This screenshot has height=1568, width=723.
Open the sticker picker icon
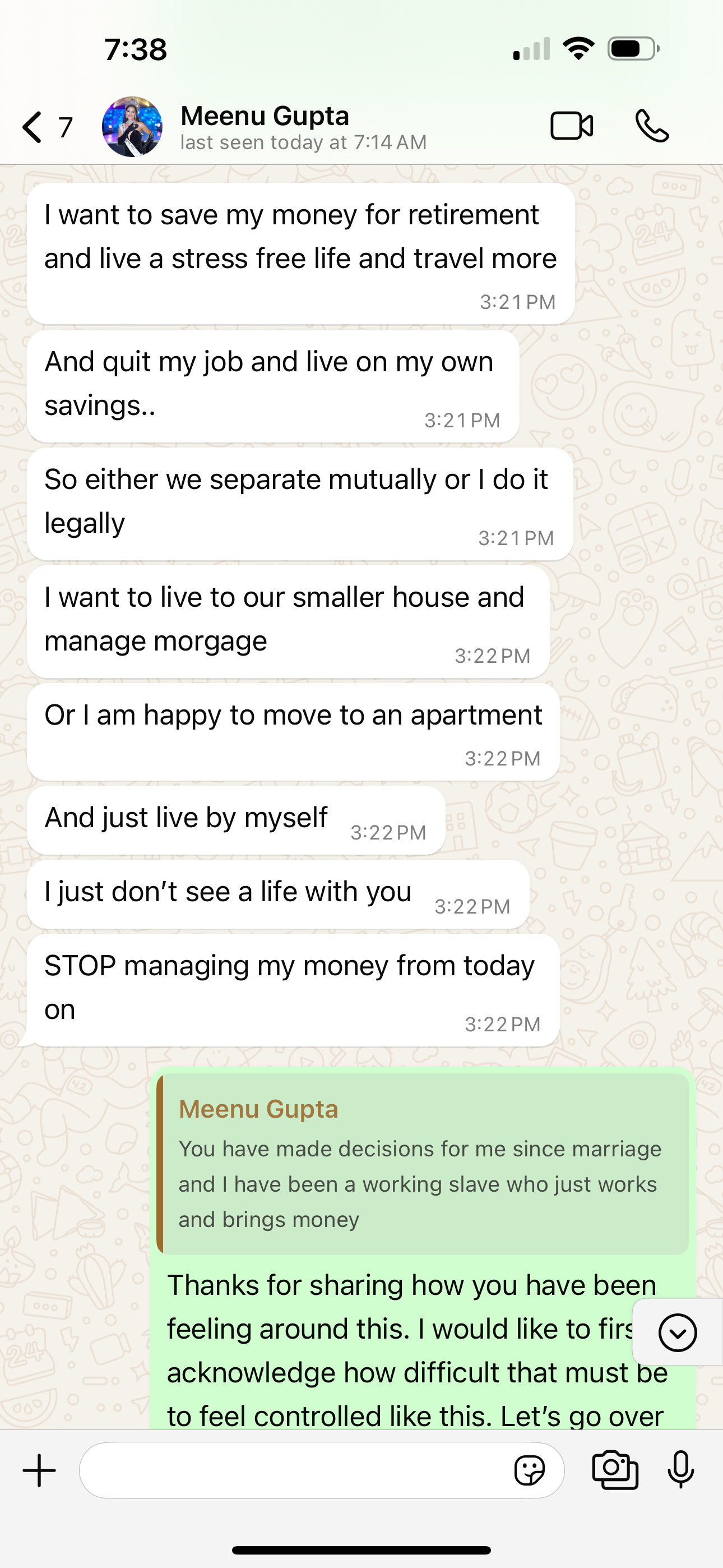coord(530,1470)
